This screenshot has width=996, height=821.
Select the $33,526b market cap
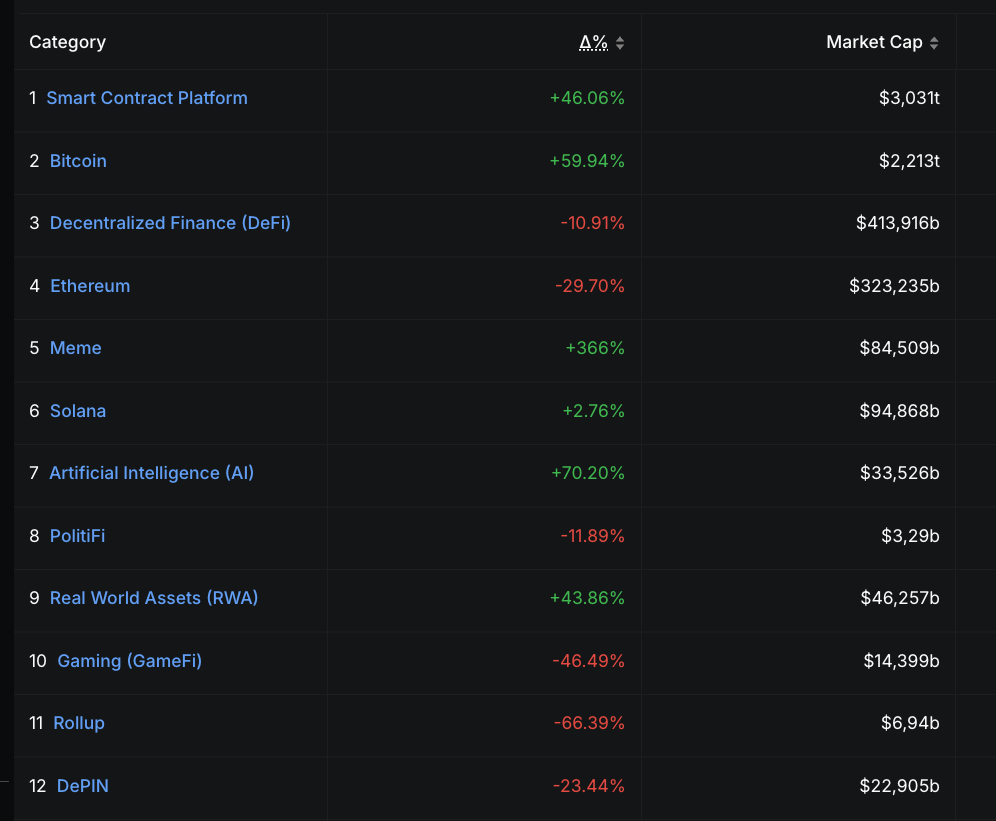(x=899, y=473)
